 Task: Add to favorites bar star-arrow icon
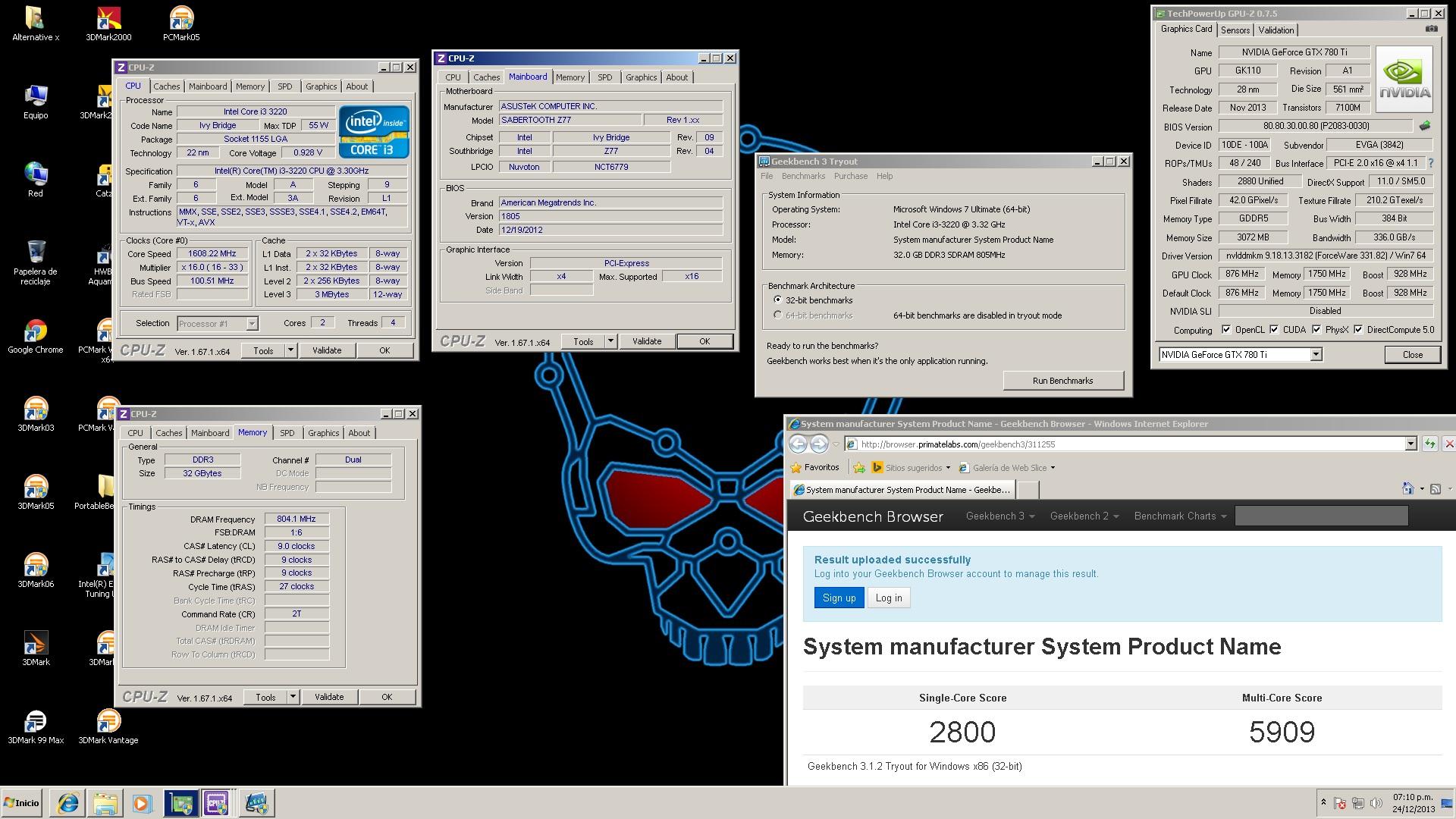tap(859, 468)
